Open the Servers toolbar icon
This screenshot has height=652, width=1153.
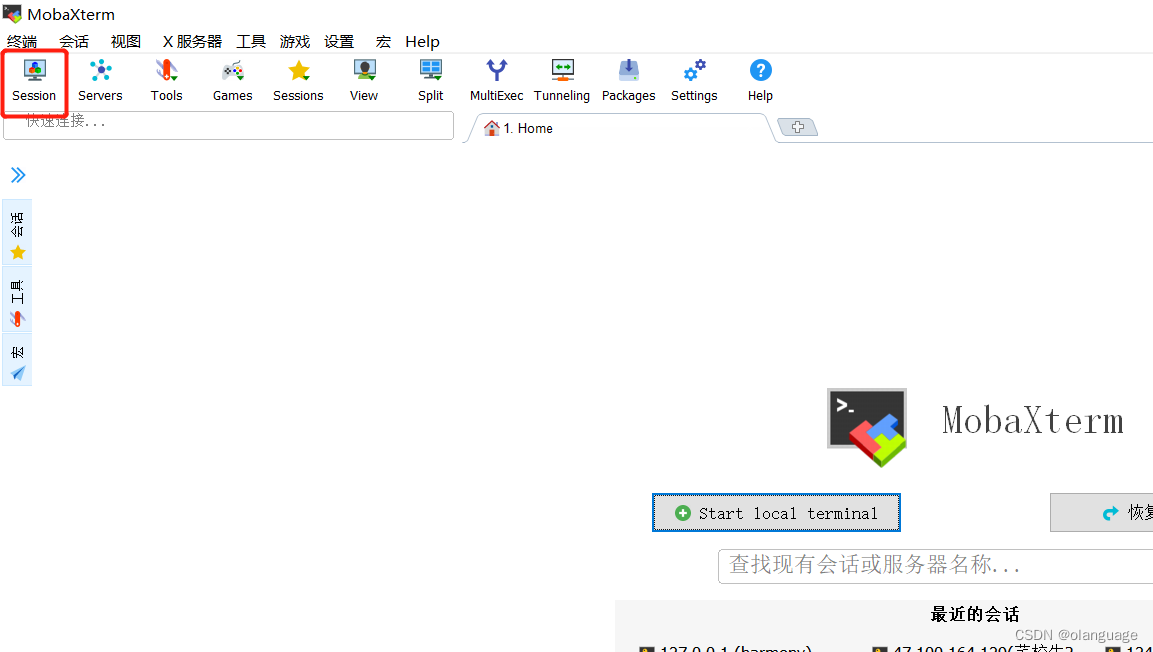100,82
